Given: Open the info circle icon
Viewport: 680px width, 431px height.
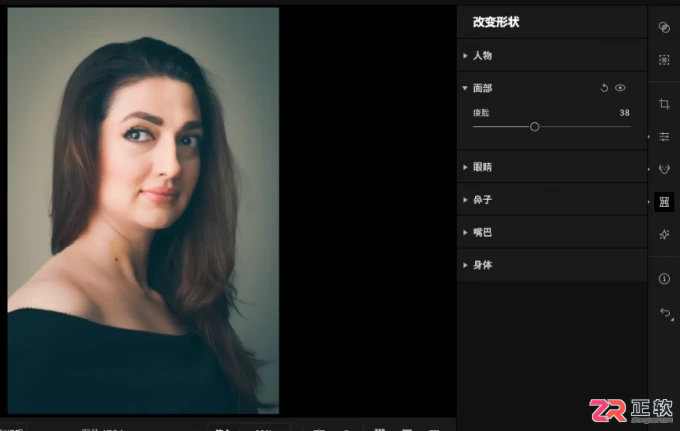Looking at the screenshot, I should click(x=664, y=279).
